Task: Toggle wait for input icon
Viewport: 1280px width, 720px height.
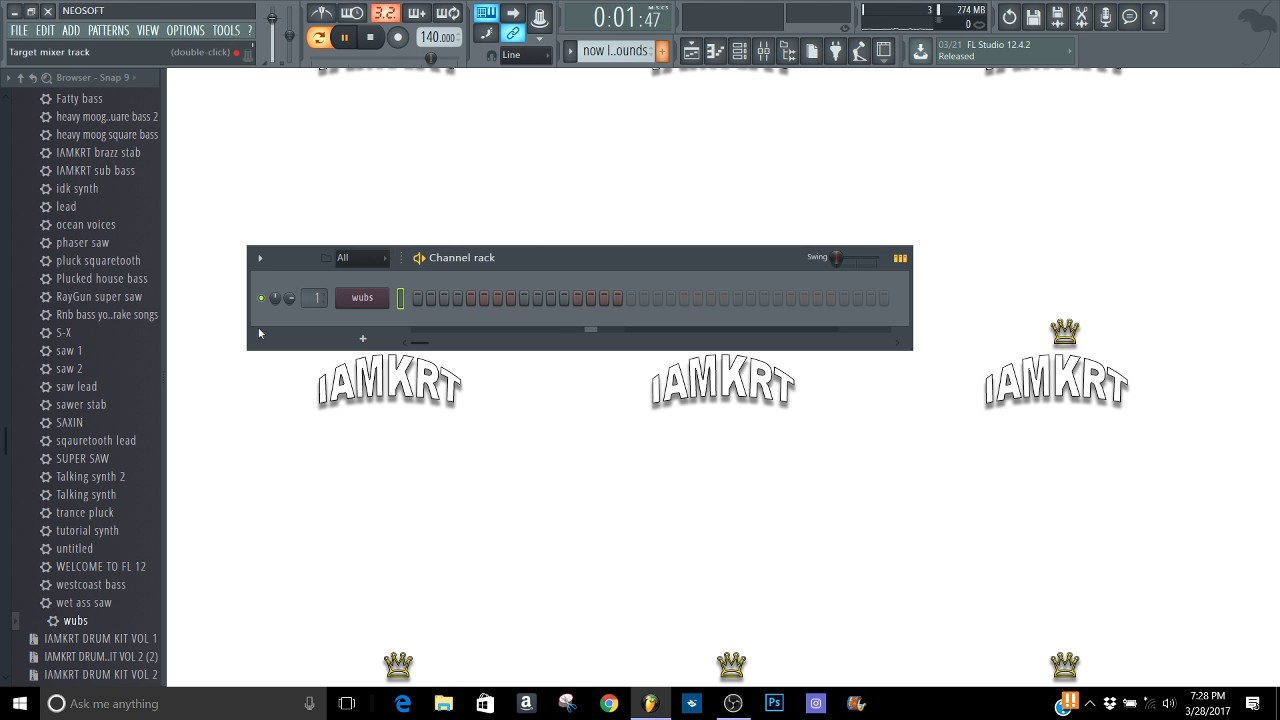Action: 352,13
